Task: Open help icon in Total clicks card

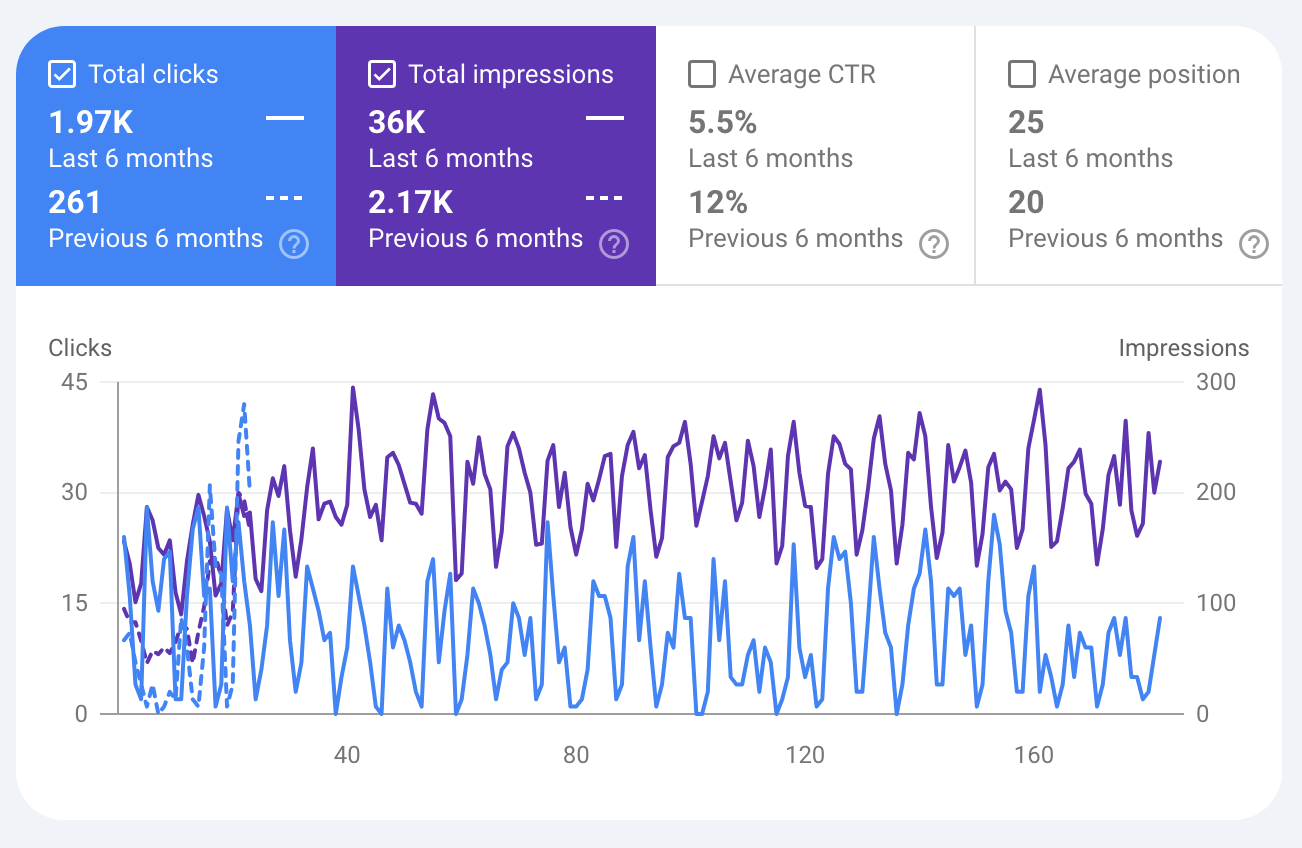Action: point(293,244)
